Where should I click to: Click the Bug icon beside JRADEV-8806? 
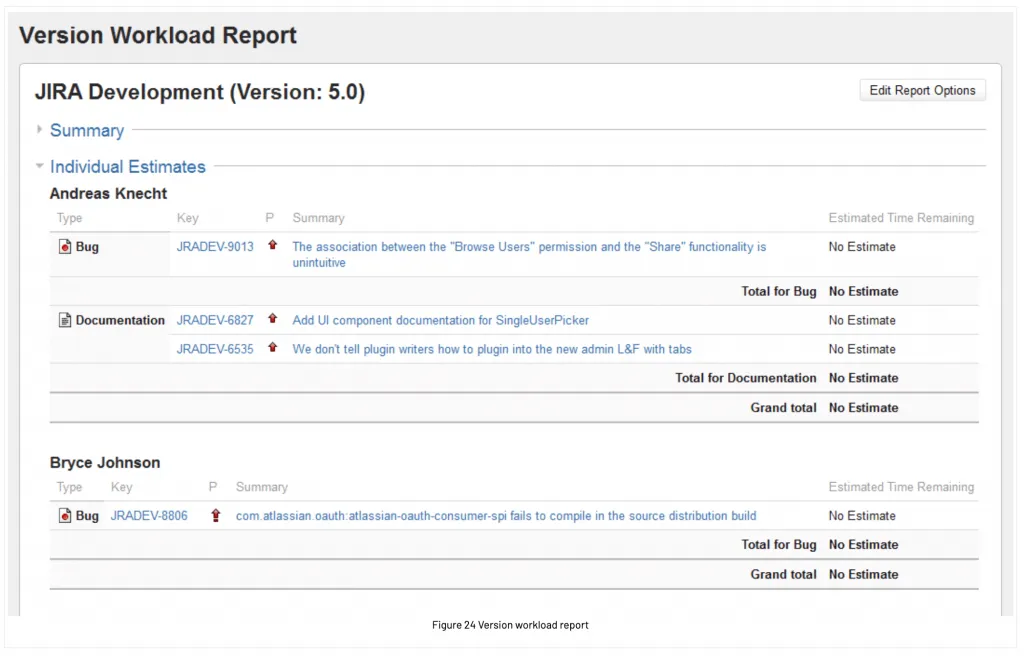pos(65,515)
